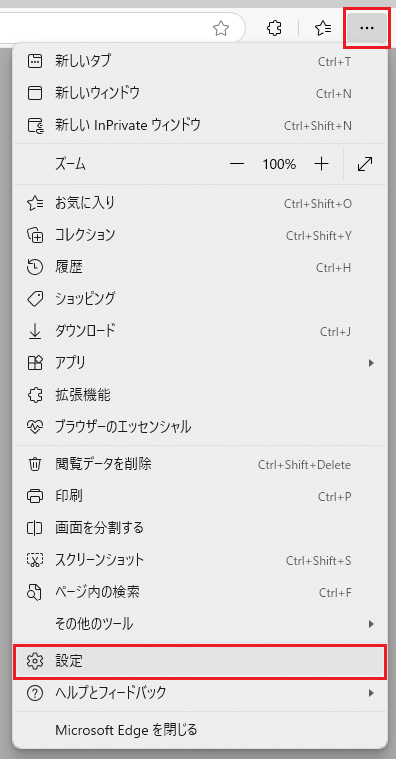396x759 pixels.
Task: Choose 閲覧データを削除
Action: tap(200, 465)
